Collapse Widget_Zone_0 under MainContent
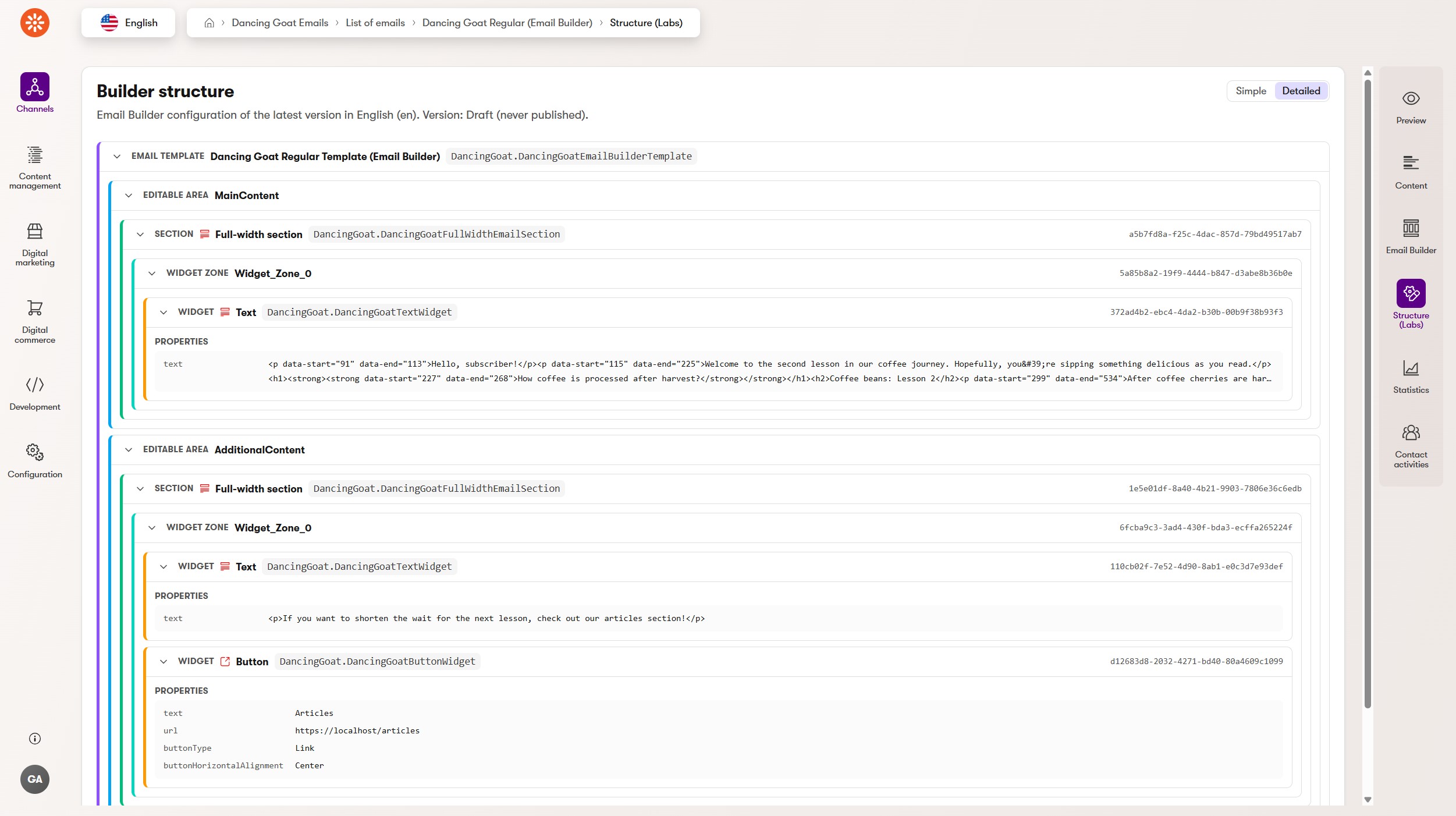 pyautogui.click(x=152, y=273)
